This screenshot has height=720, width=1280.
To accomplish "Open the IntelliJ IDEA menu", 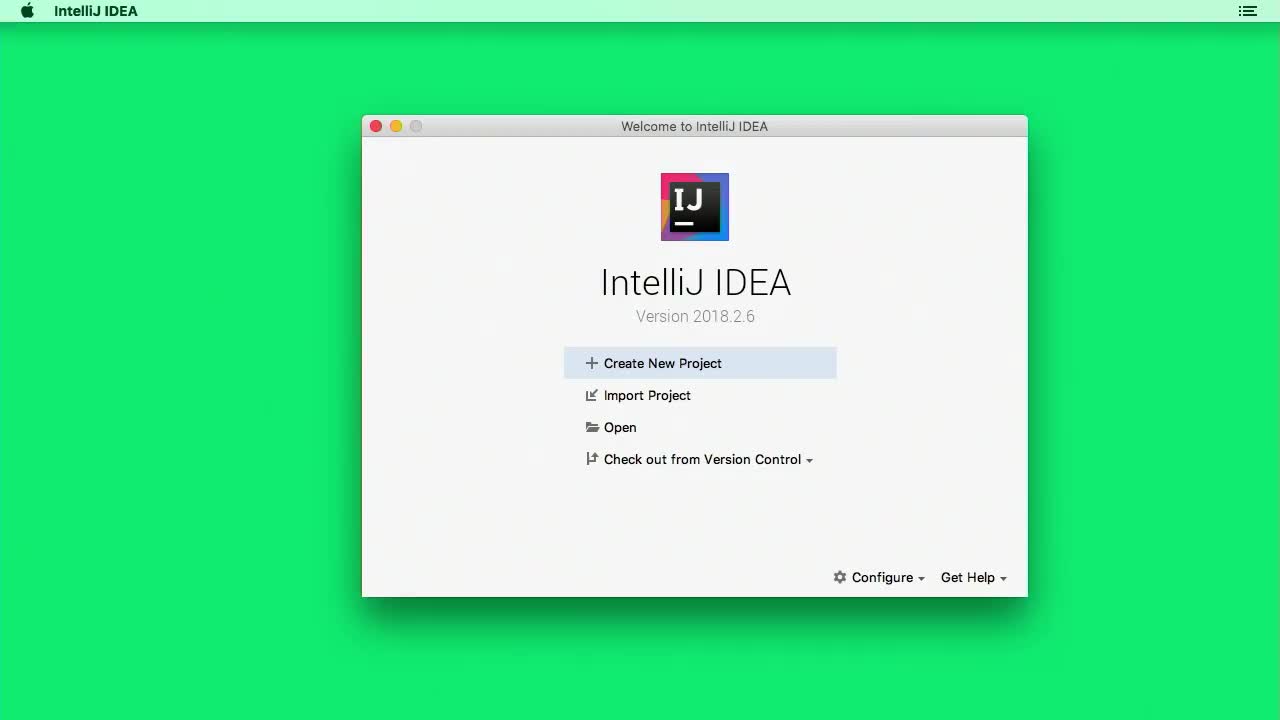I will pos(96,11).
